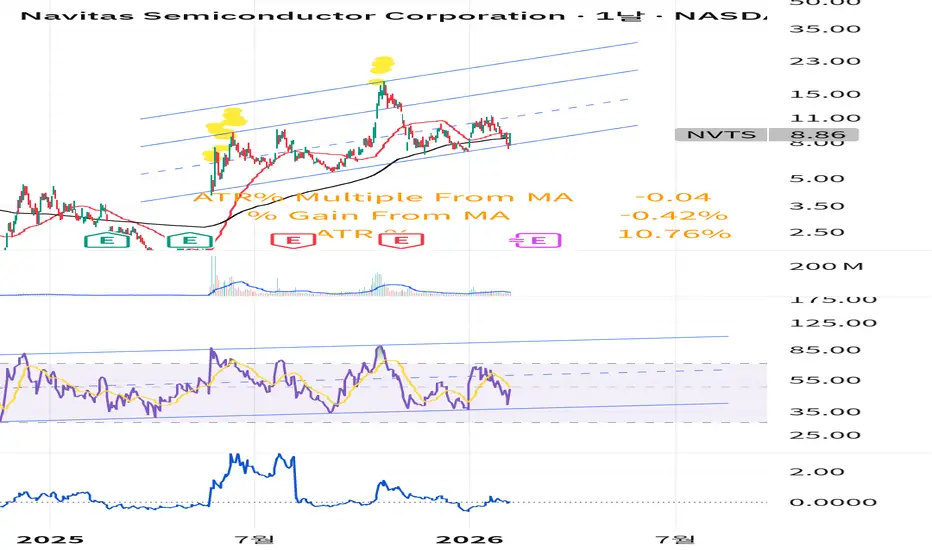Click 'ATR% Multiple From MA' label
932x550 pixels.
[383, 197]
